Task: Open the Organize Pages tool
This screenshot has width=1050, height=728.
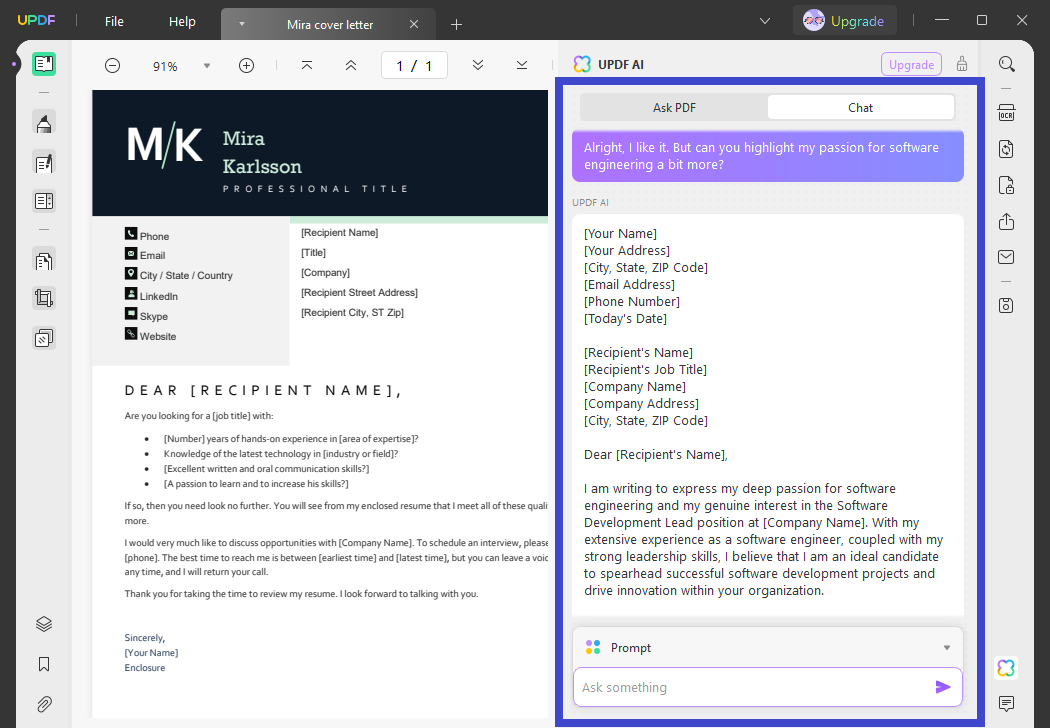Action: (x=43, y=260)
